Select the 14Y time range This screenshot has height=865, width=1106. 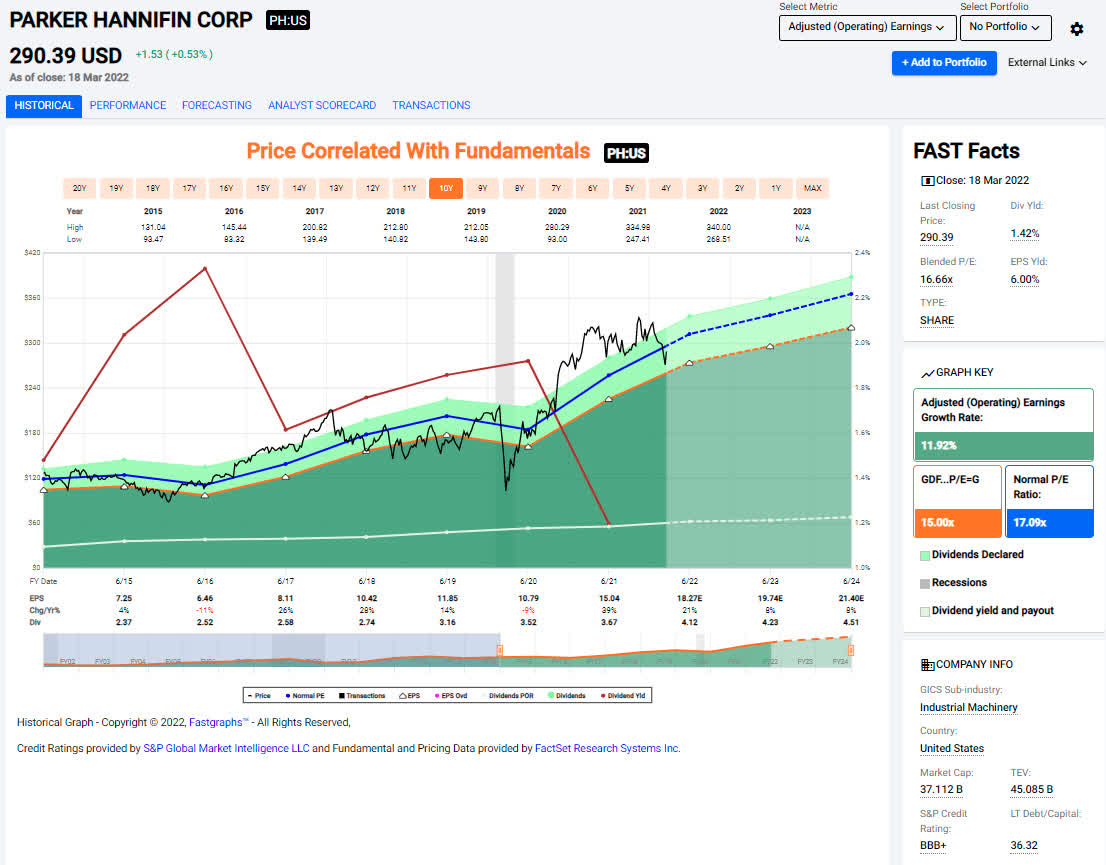coord(299,188)
